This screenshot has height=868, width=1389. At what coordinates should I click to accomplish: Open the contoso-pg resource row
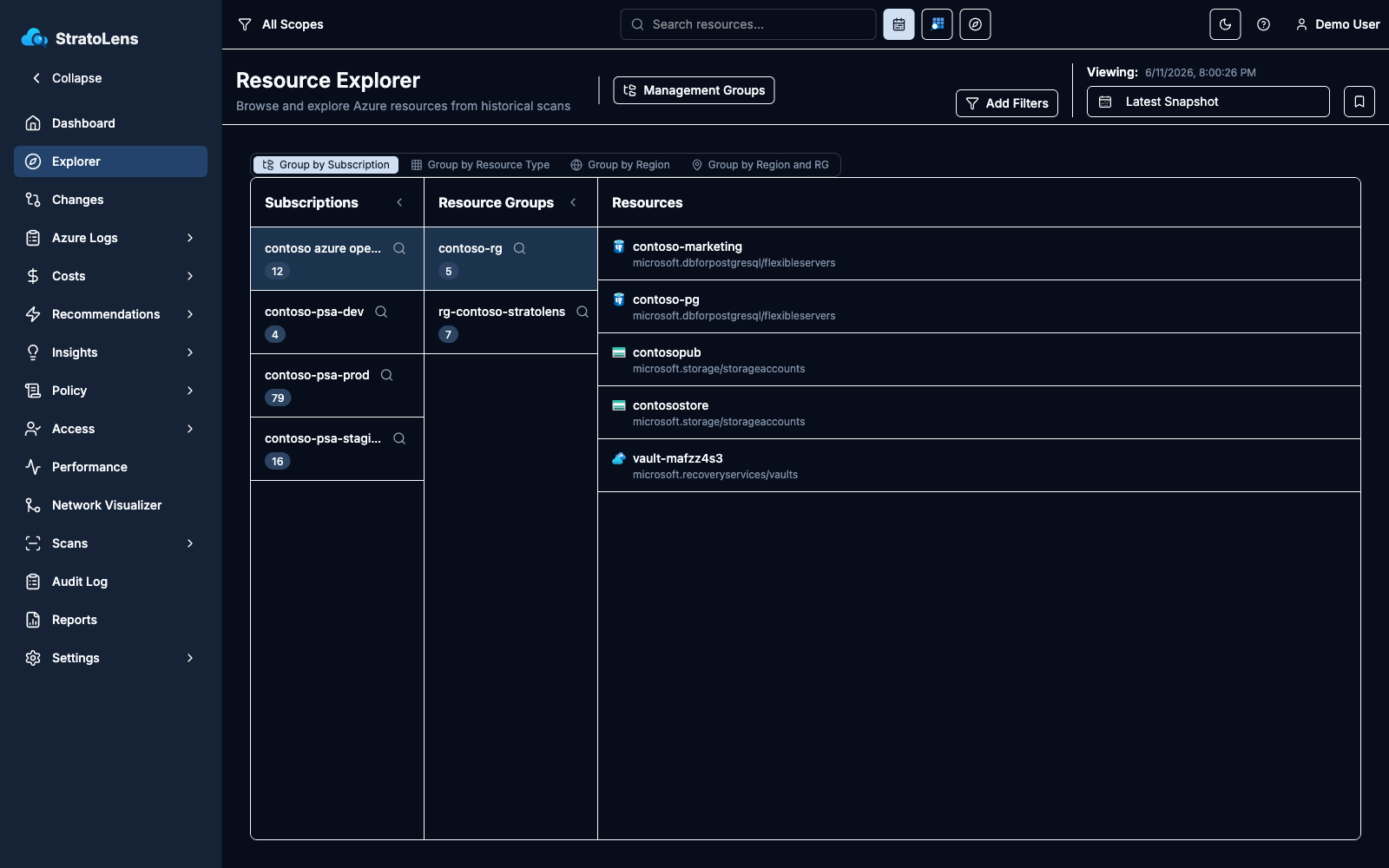click(x=978, y=306)
